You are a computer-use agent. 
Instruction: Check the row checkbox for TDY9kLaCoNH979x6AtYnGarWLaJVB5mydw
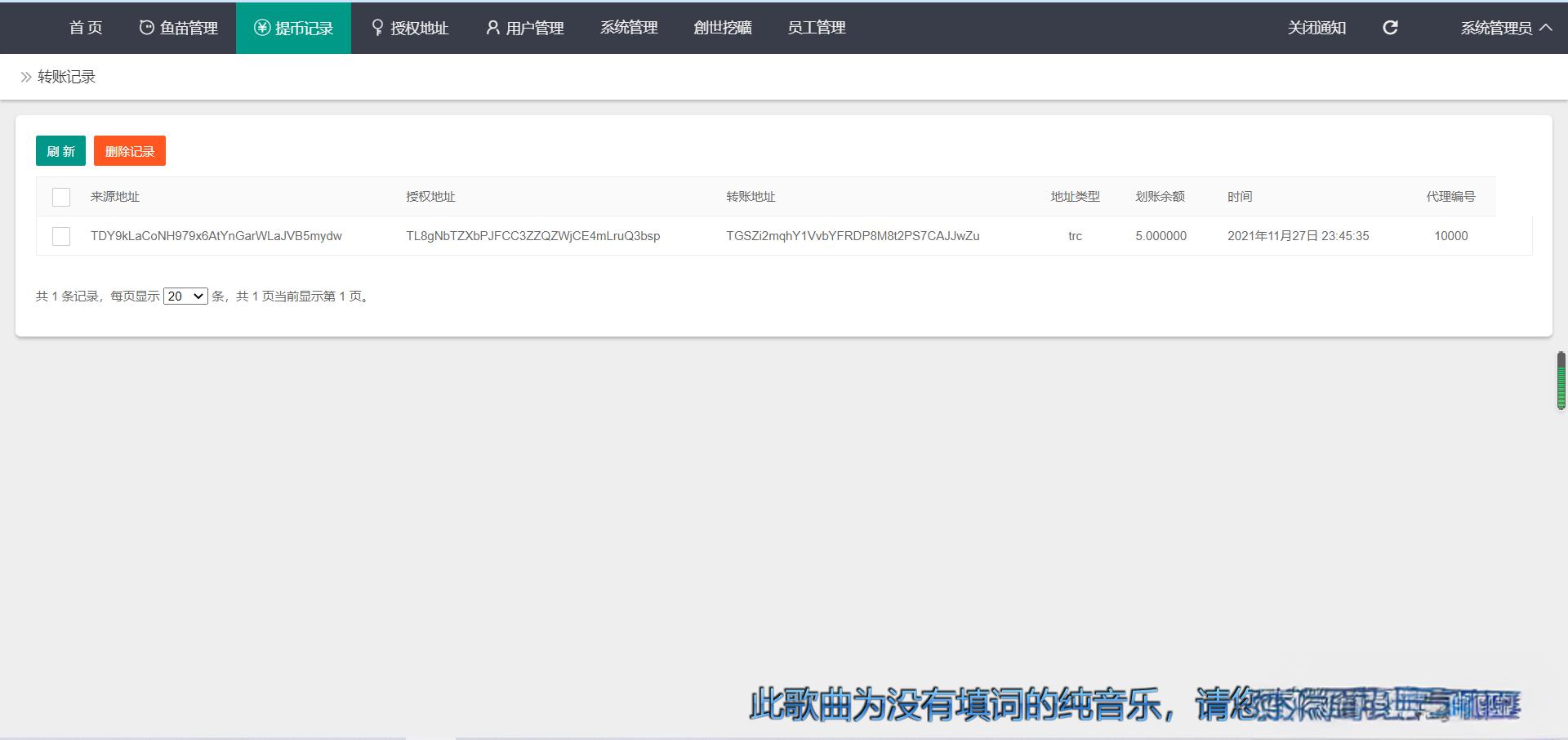(x=61, y=236)
